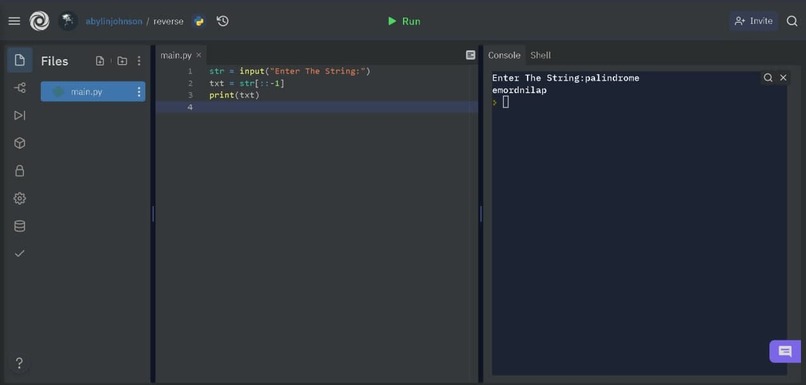Focus the console prompt cursor
Screen dimensions: 806x385
point(506,102)
